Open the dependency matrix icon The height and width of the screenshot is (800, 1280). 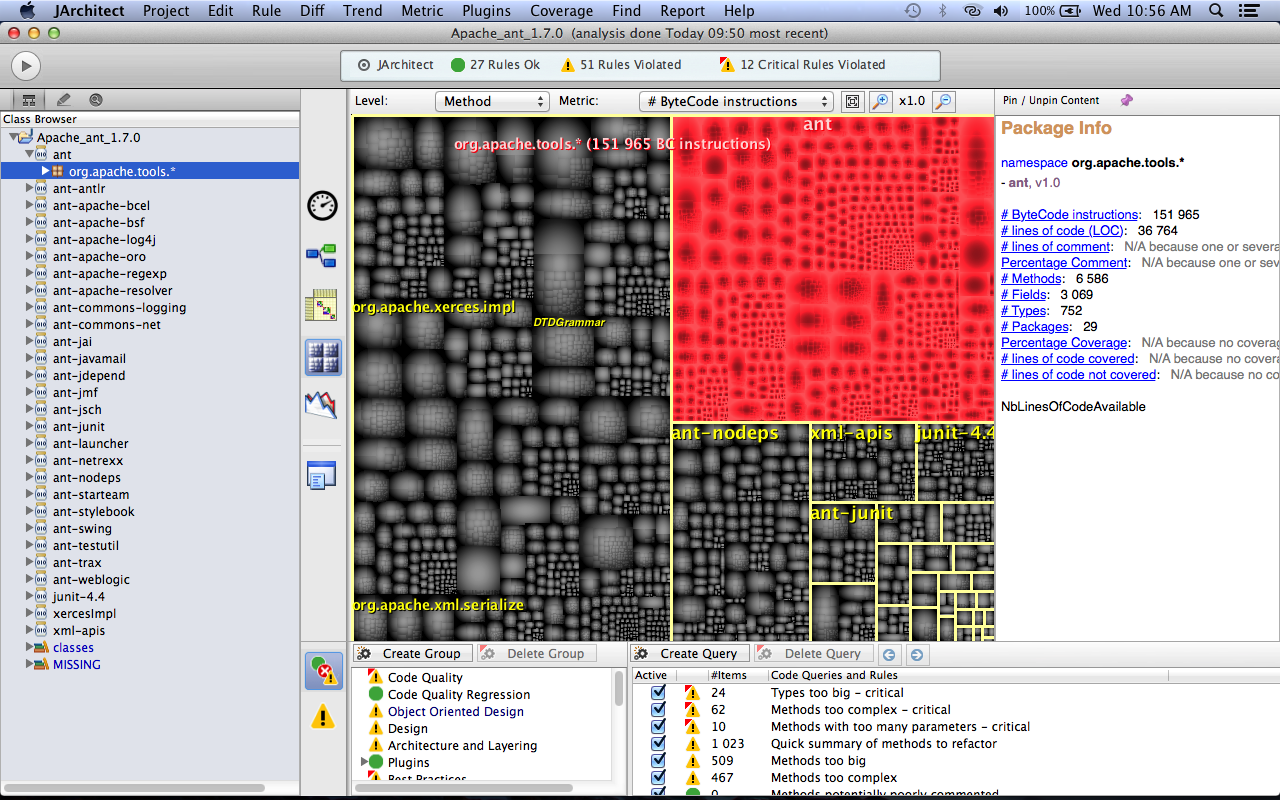tap(322, 305)
